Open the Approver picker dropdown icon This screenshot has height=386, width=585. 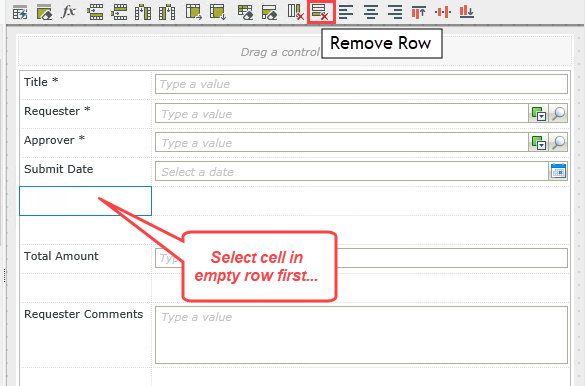click(538, 142)
